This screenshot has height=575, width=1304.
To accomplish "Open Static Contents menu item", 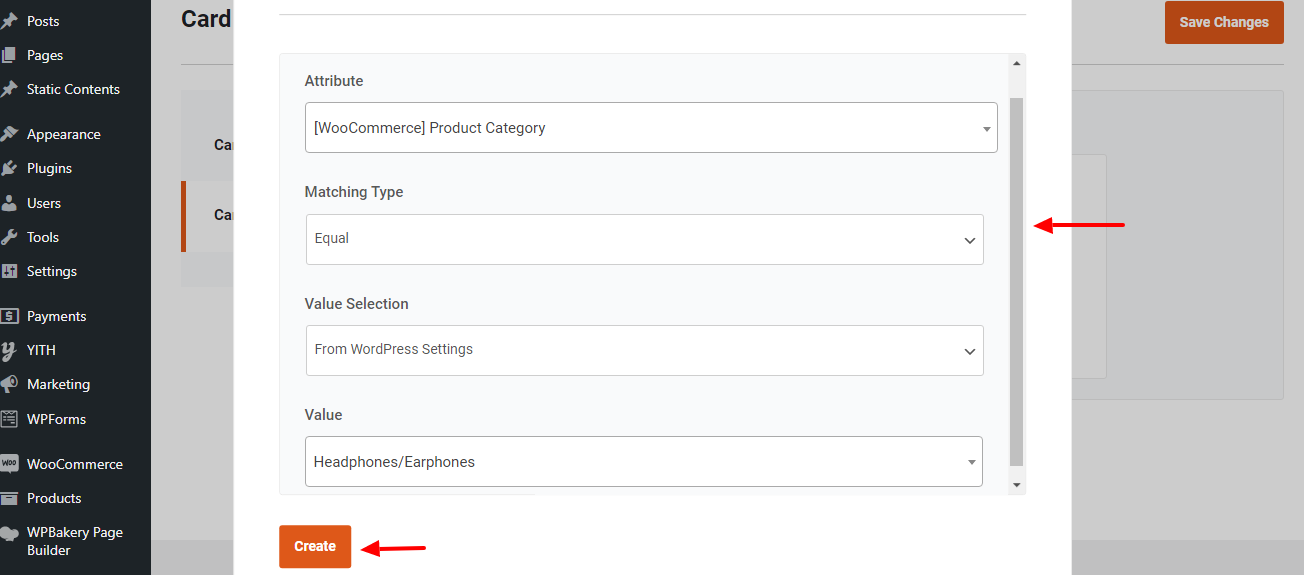I will [x=73, y=89].
